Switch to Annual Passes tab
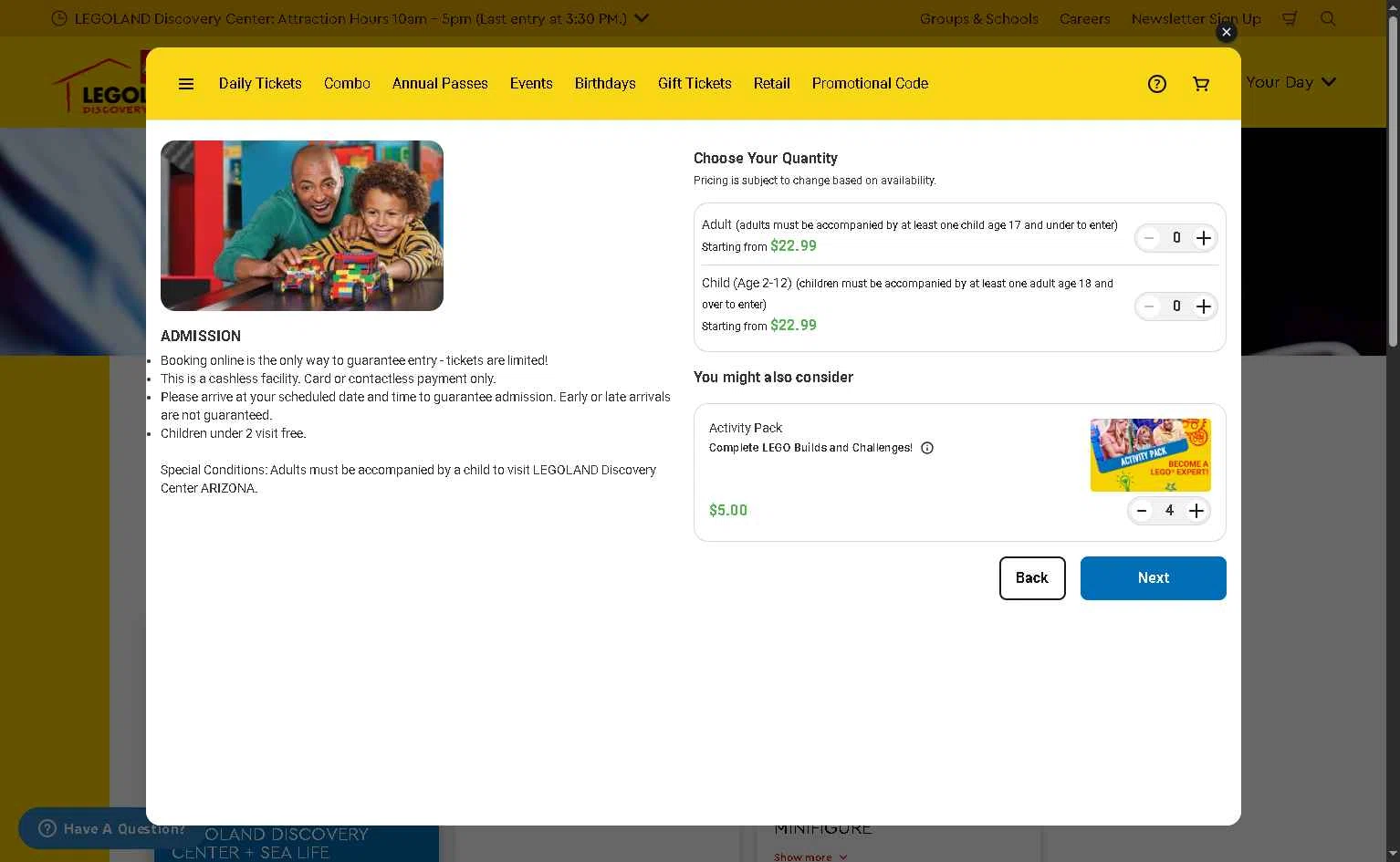Image resolution: width=1400 pixels, height=862 pixels. pos(440,83)
